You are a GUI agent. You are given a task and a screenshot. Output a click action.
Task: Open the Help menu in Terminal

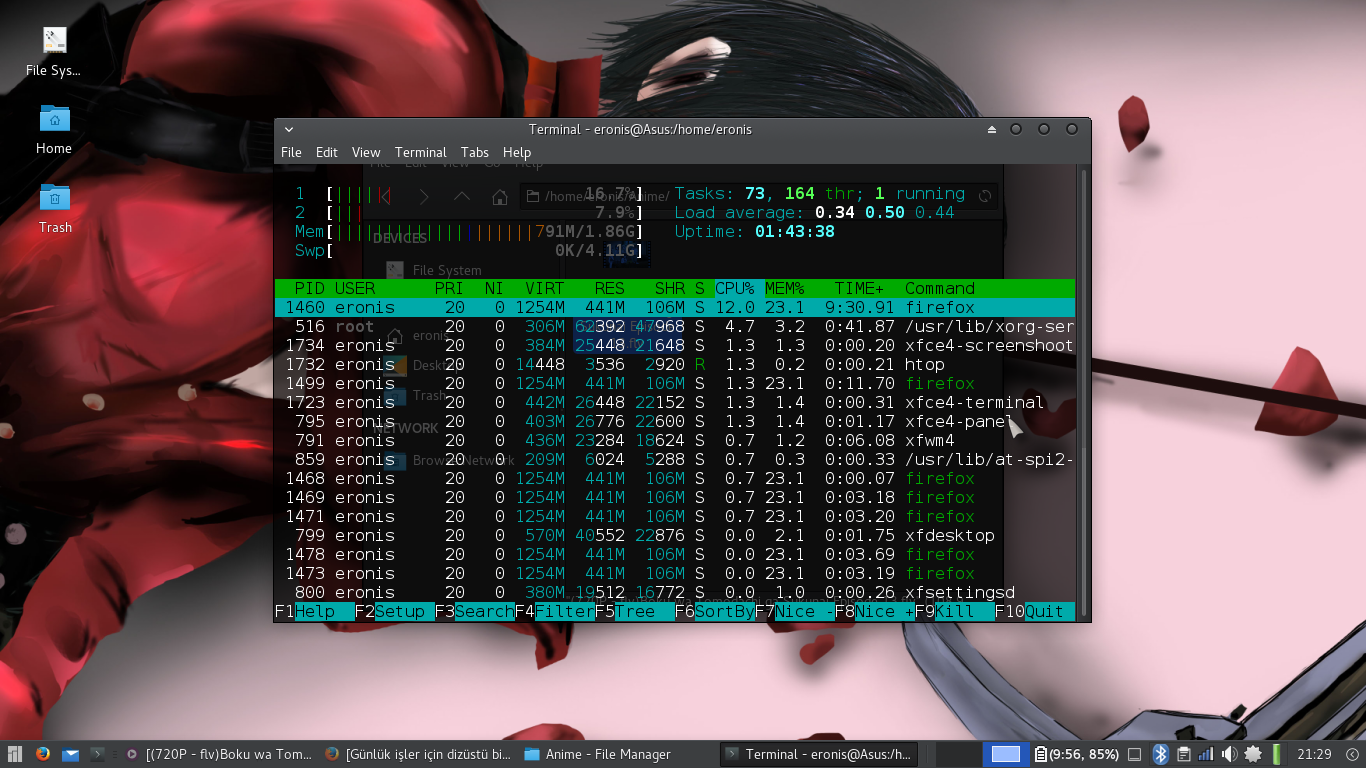[517, 152]
